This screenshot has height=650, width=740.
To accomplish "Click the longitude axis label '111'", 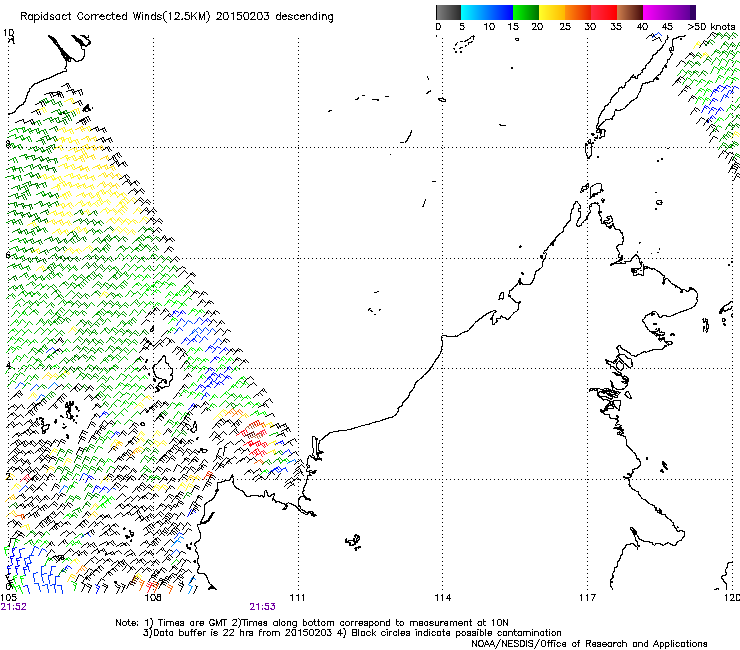I will coord(297,598).
